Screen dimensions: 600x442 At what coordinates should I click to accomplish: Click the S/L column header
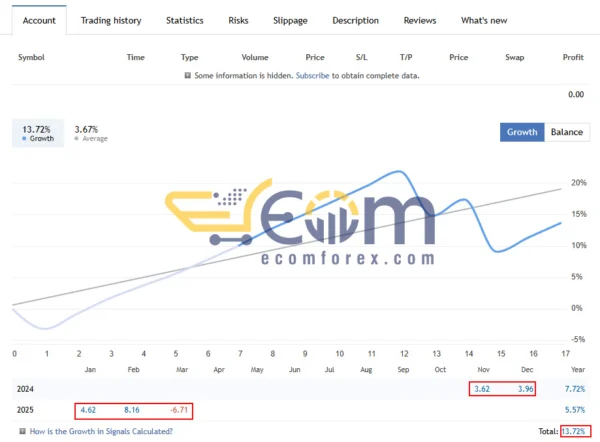point(361,57)
